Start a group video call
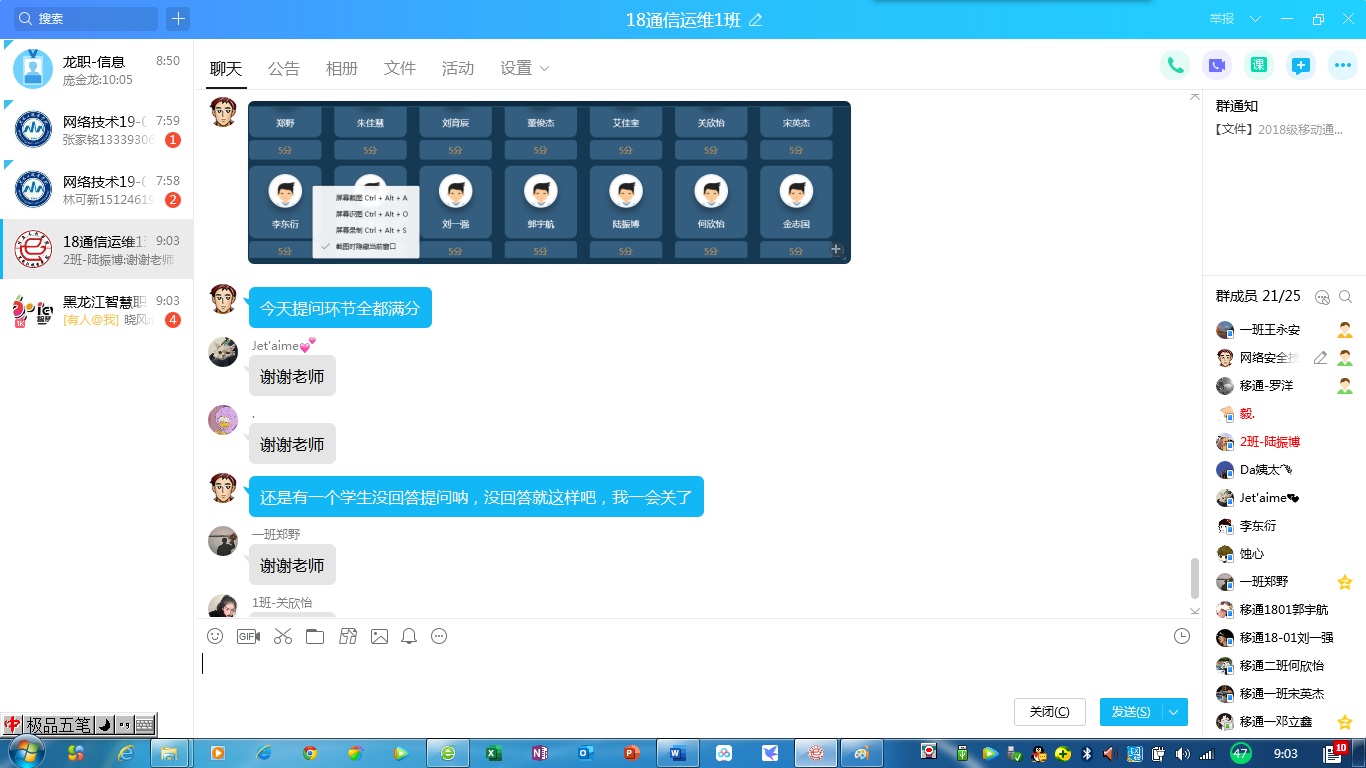This screenshot has height=768, width=1366. 1217,66
